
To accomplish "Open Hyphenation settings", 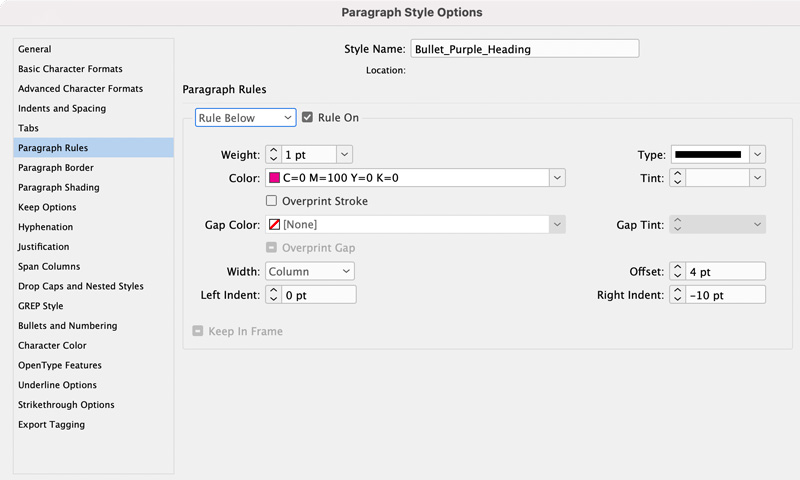I will coord(93,227).
